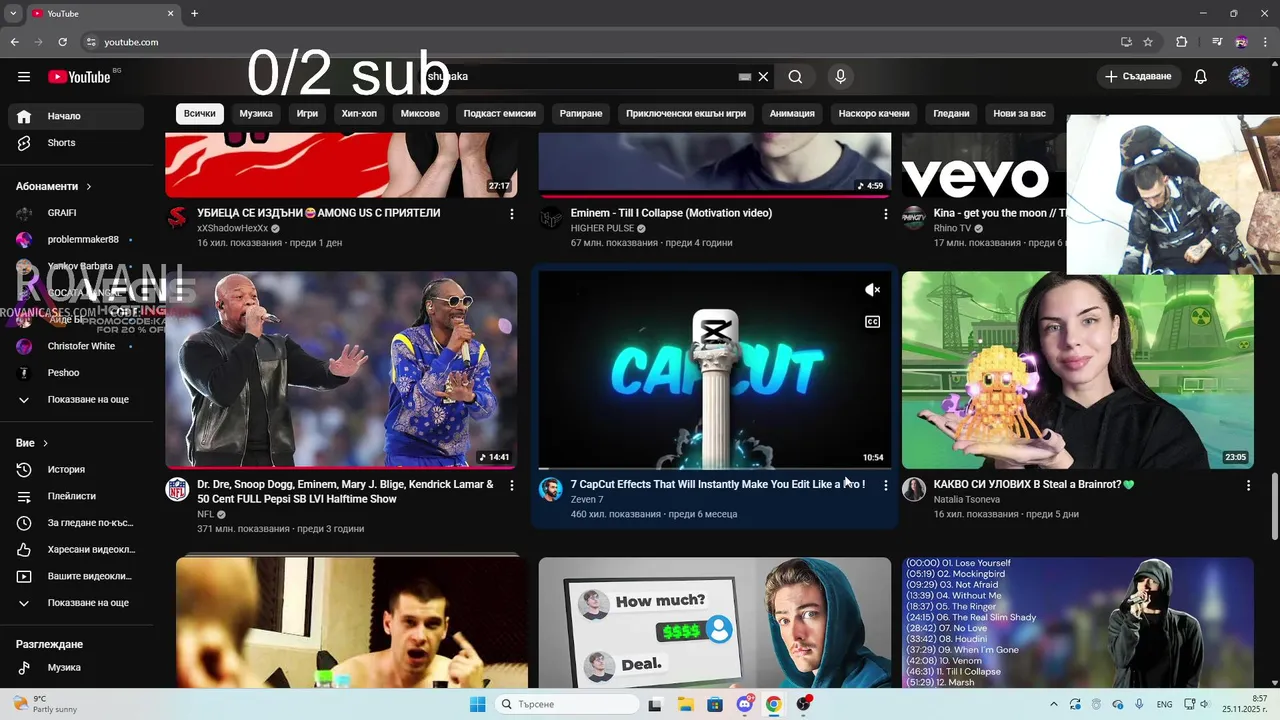This screenshot has height=720, width=1280.
Task: Open GRAIFI subscription channel
Action: click(x=76, y=213)
